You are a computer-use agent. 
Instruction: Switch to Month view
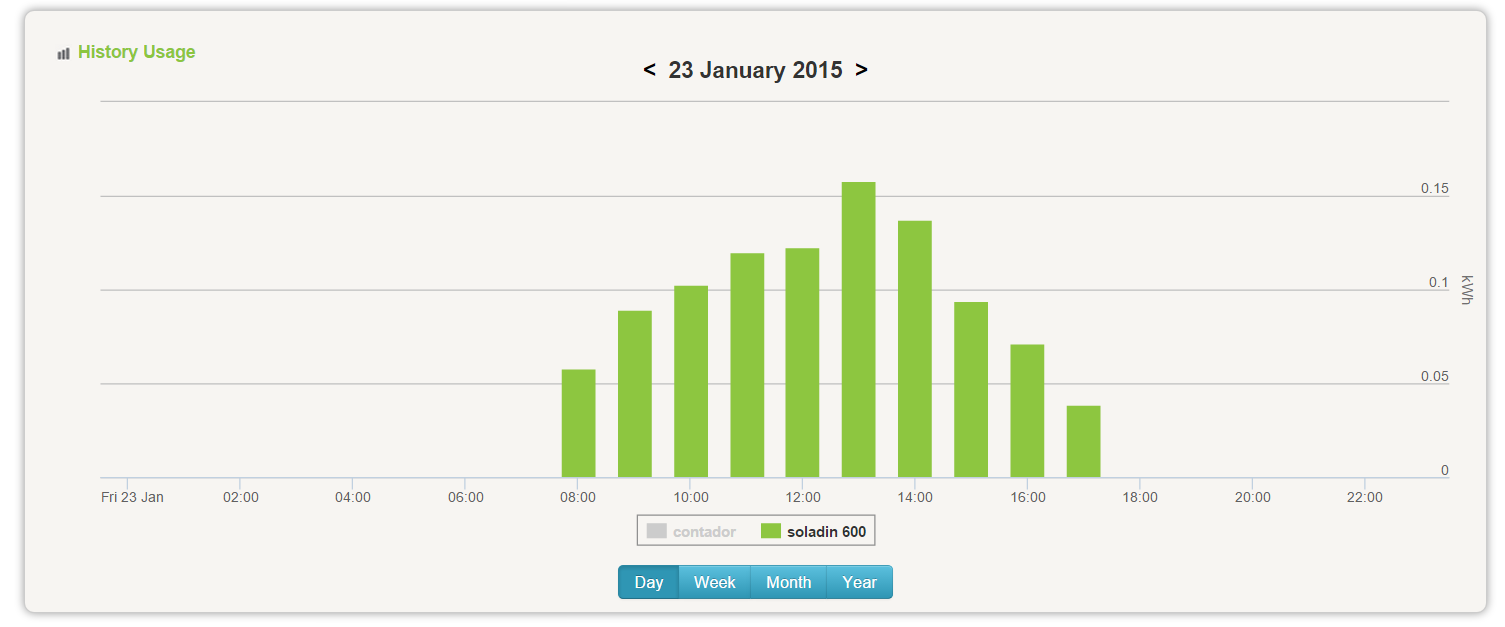[789, 582]
